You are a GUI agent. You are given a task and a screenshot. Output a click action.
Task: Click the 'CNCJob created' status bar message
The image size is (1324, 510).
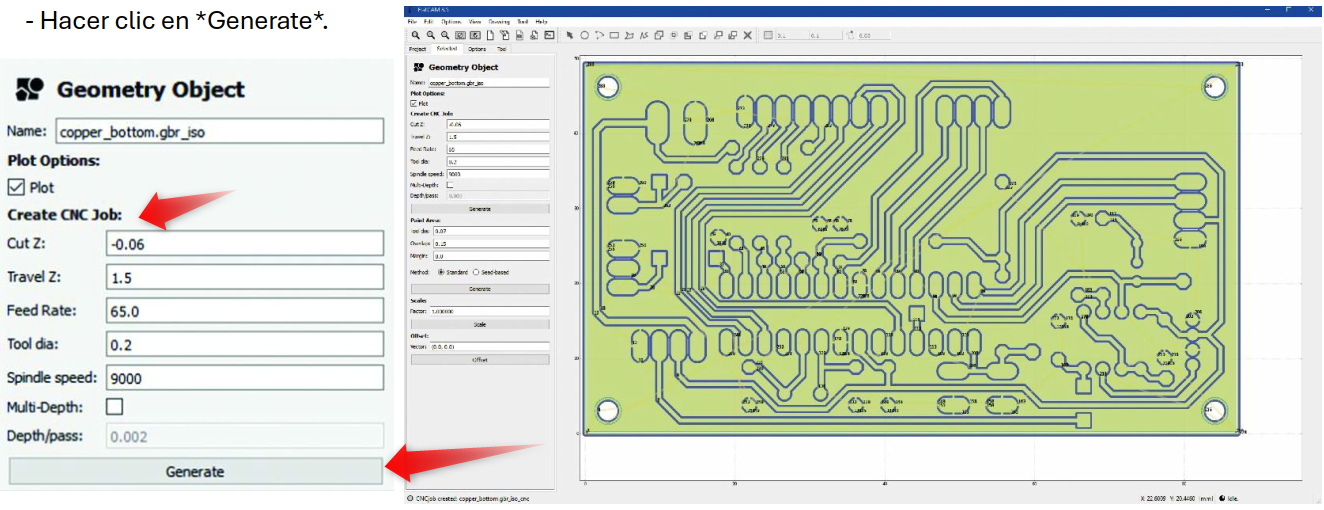click(x=472, y=498)
